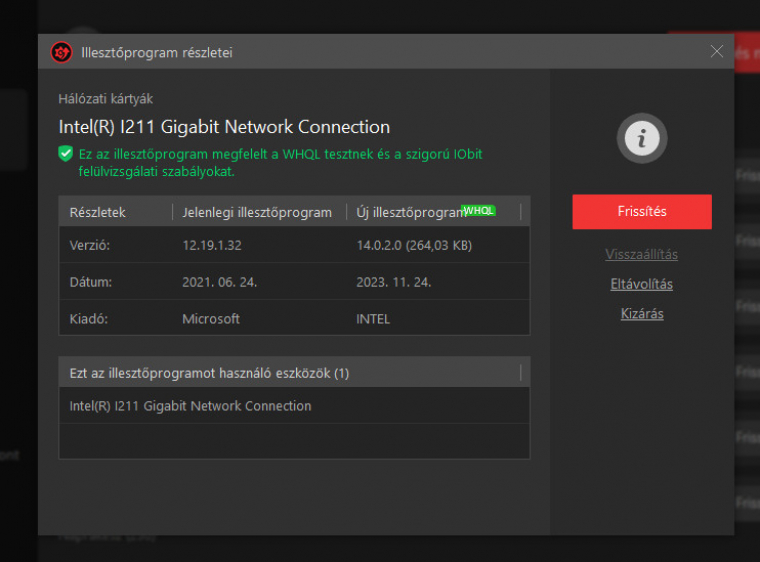This screenshot has width=760, height=562.
Task: Click current driver date 2021. 06. 24.
Action: click(220, 282)
